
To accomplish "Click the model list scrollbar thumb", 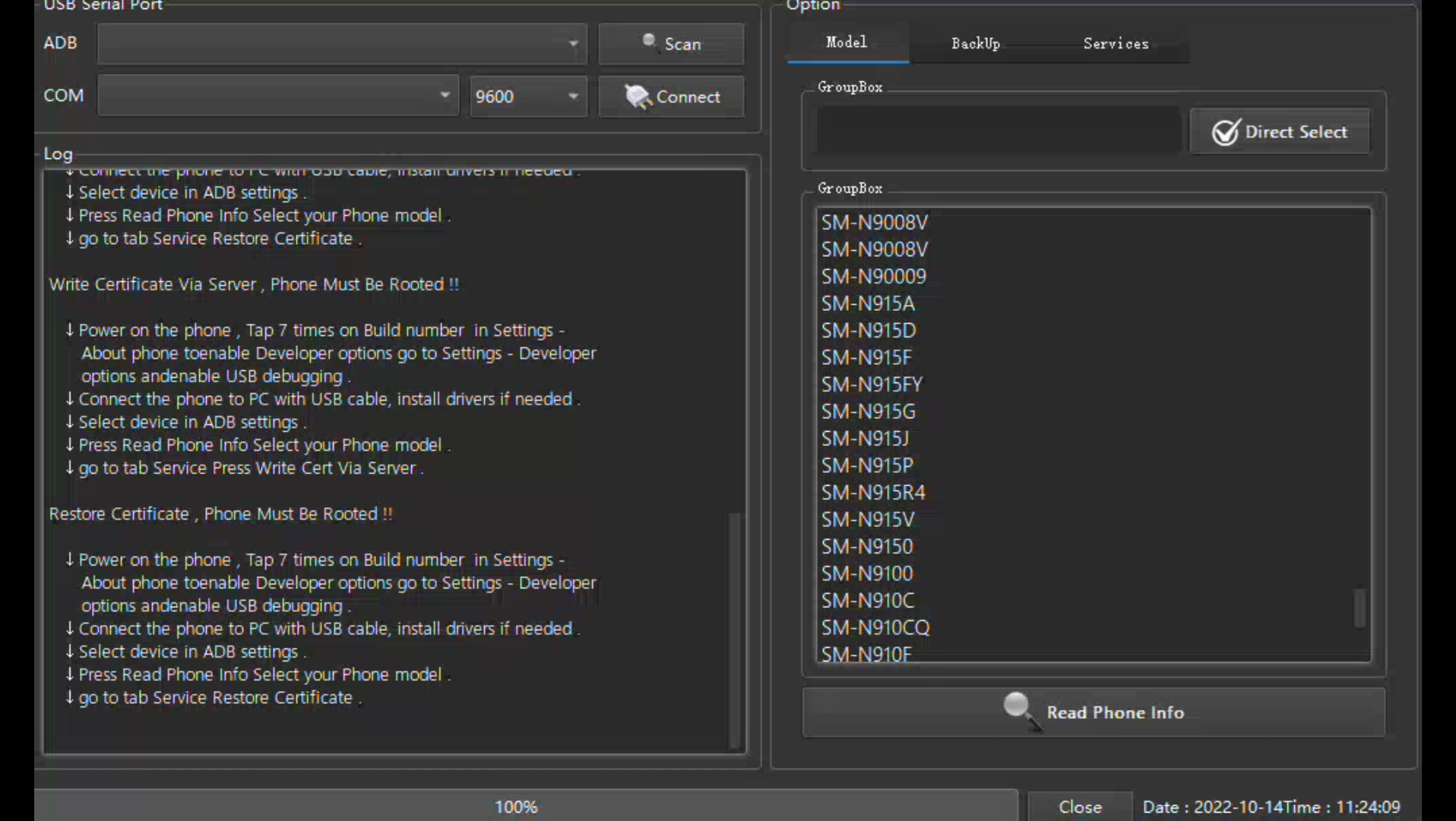I will pos(1359,608).
